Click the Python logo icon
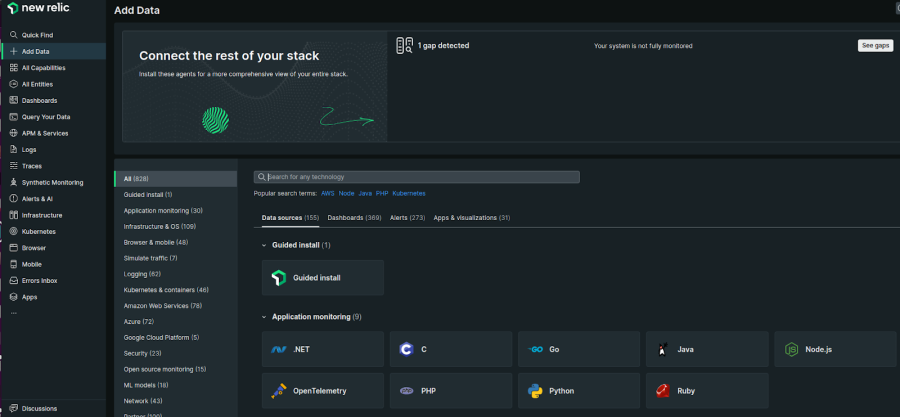The height and width of the screenshot is (417, 900). point(535,391)
